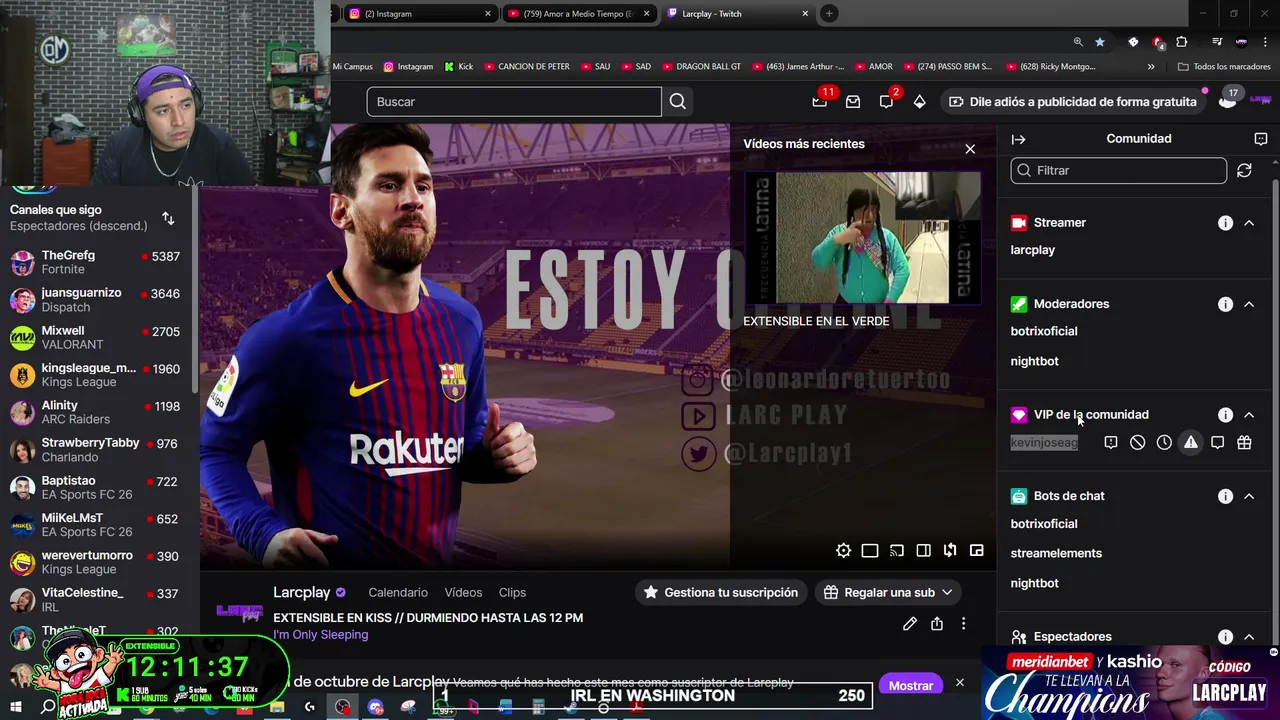
Task: Cast the stream with the cast icon
Action: pyautogui.click(x=897, y=551)
